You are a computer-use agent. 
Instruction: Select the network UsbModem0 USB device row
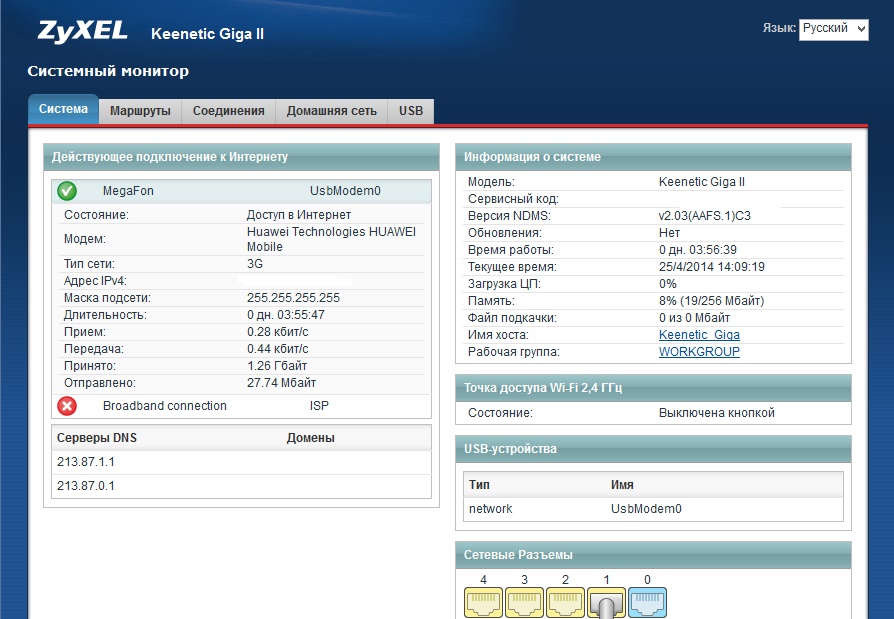click(x=653, y=509)
